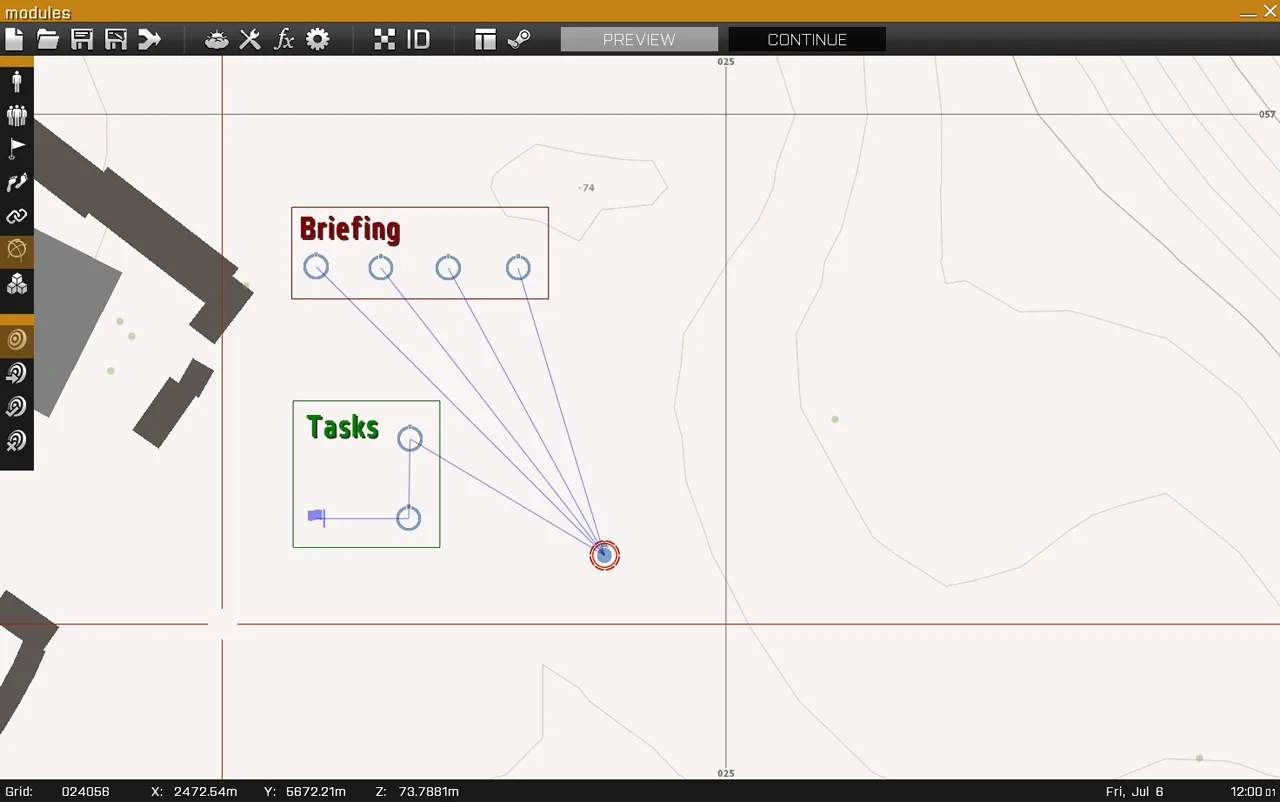
Task: Select the Waypoints footsteps mode
Action: click(16, 183)
